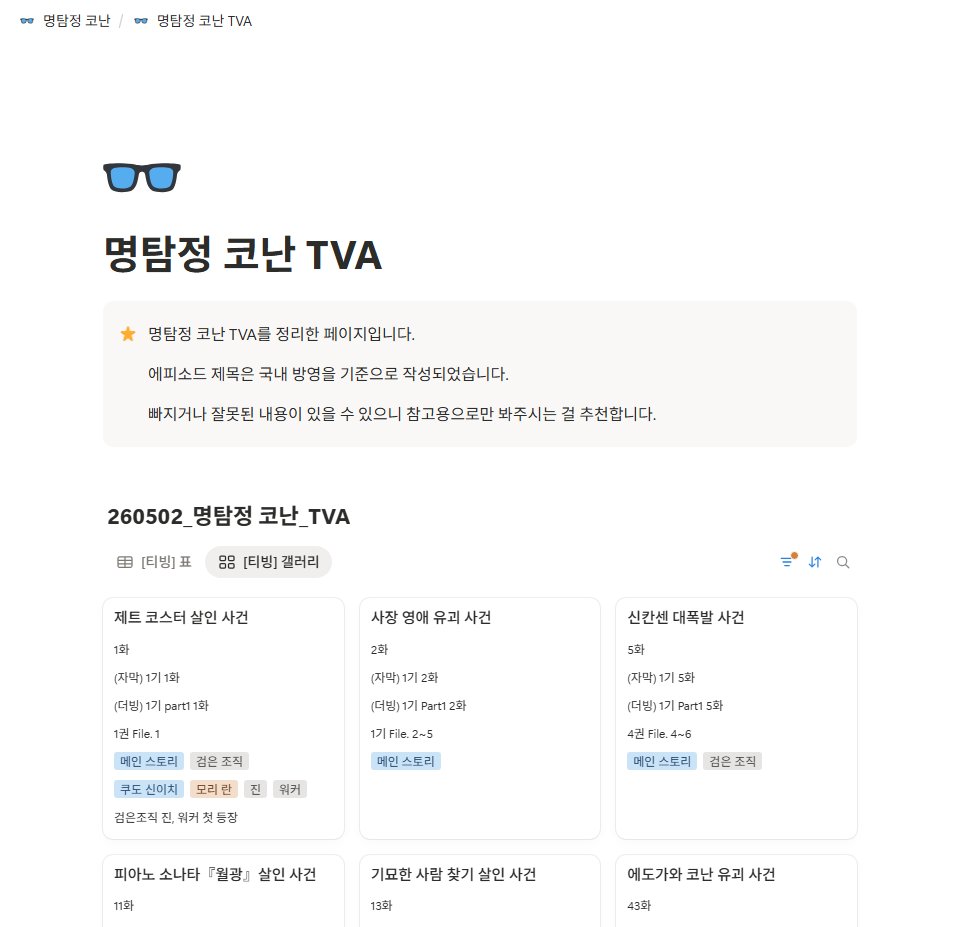Click text 1권 File. 1
The image size is (975, 927).
tap(137, 734)
